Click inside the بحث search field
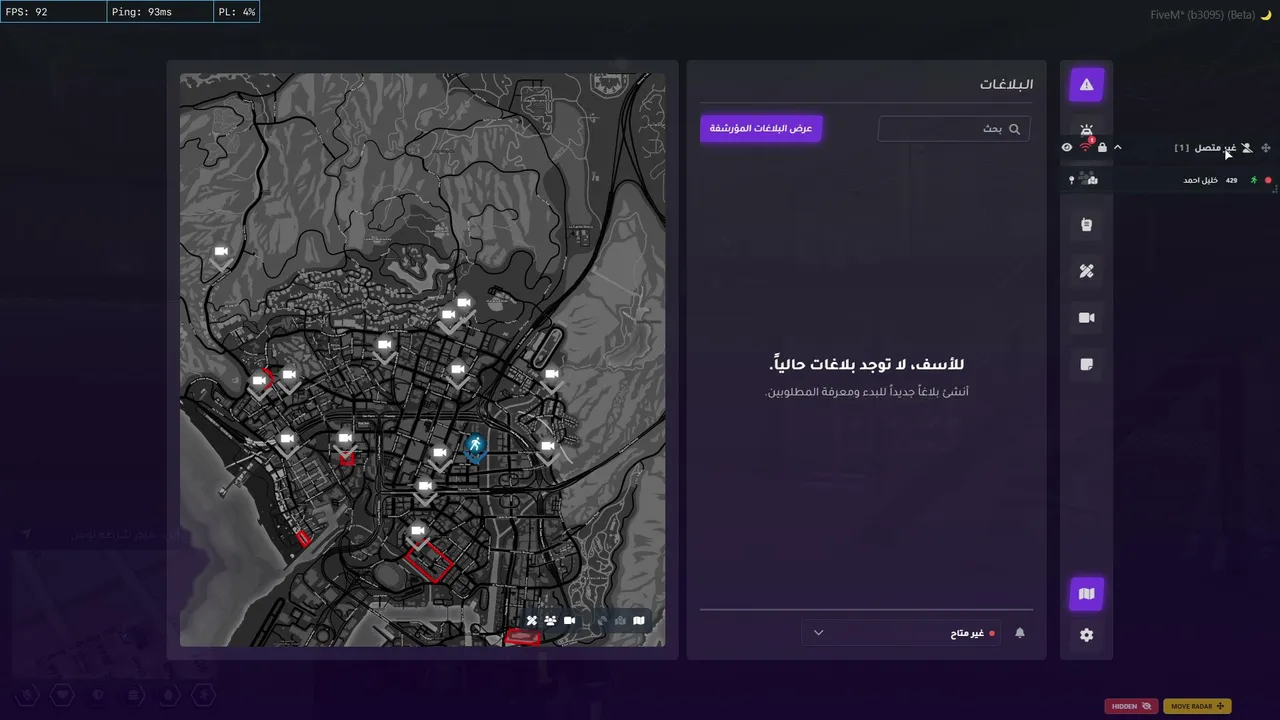 click(954, 129)
